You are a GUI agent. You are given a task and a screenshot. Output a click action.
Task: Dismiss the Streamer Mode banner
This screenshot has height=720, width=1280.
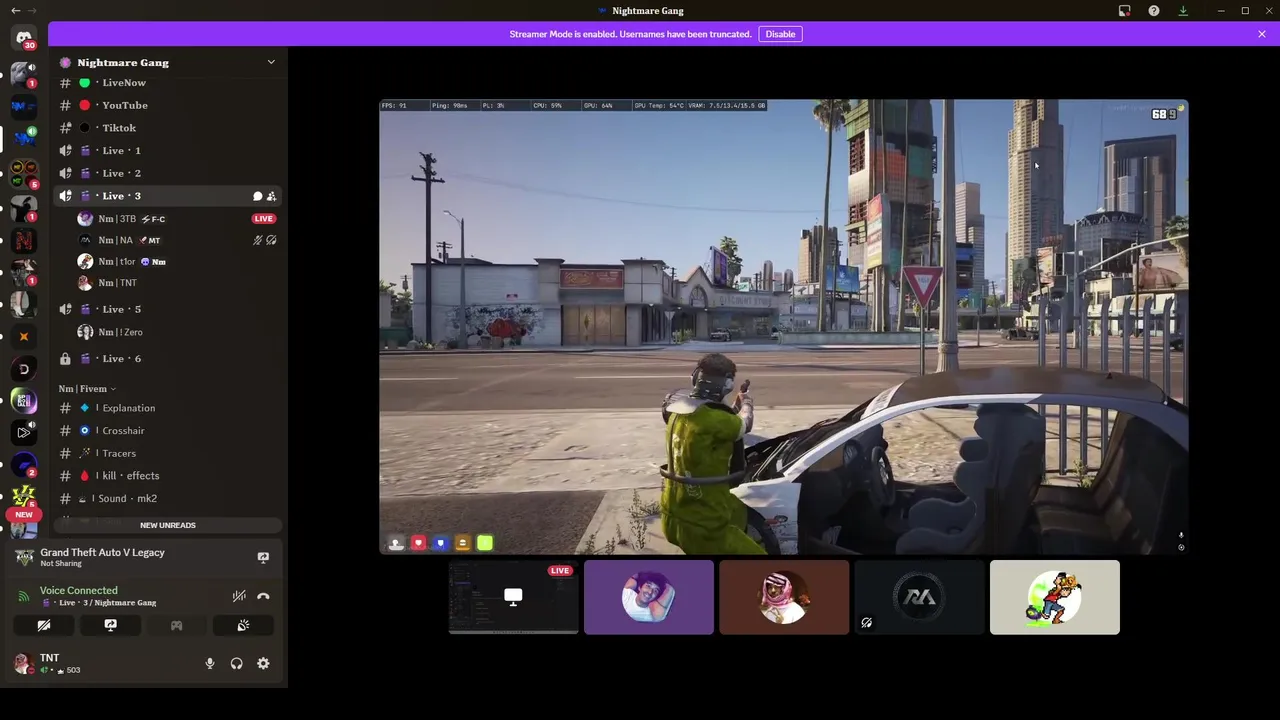click(1262, 34)
